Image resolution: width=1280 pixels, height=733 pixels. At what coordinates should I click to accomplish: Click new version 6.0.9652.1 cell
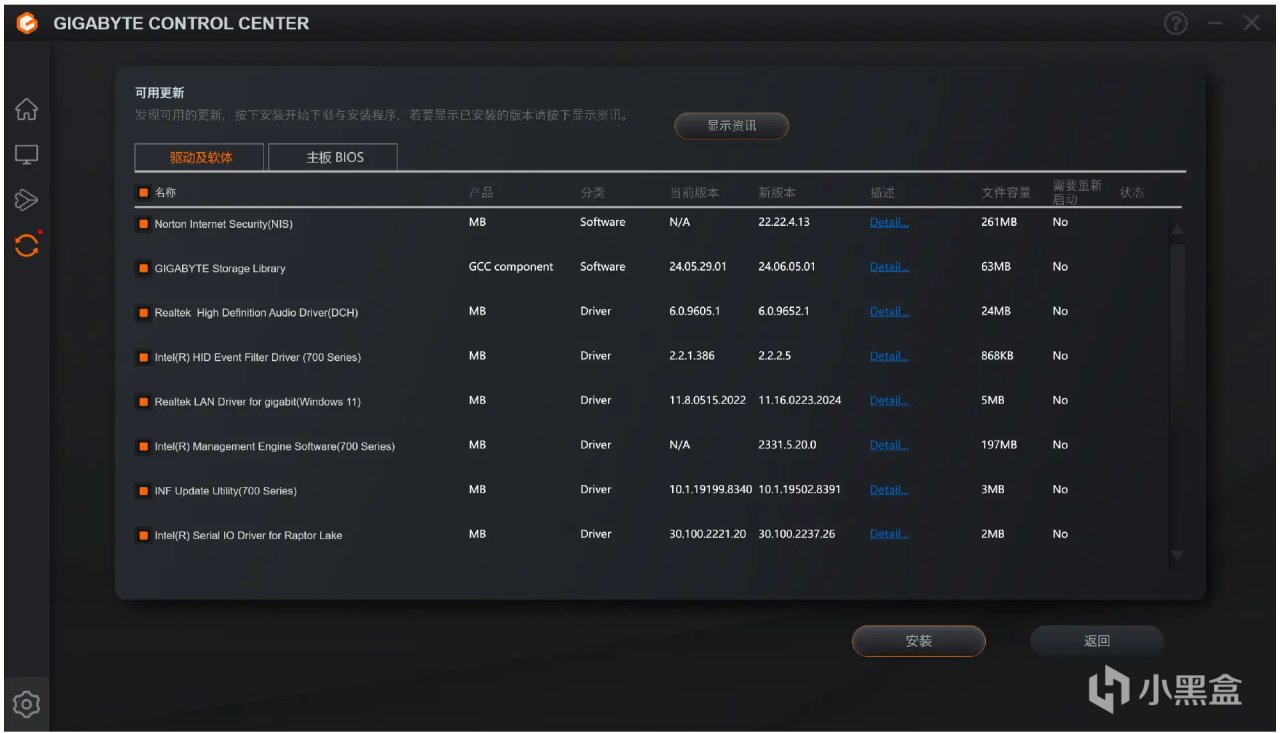784,311
